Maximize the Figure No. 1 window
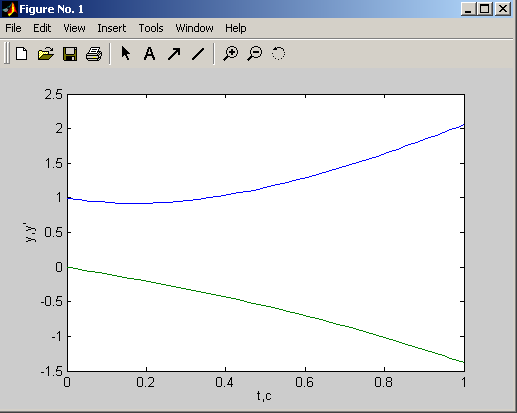517x413 pixels. [485, 9]
